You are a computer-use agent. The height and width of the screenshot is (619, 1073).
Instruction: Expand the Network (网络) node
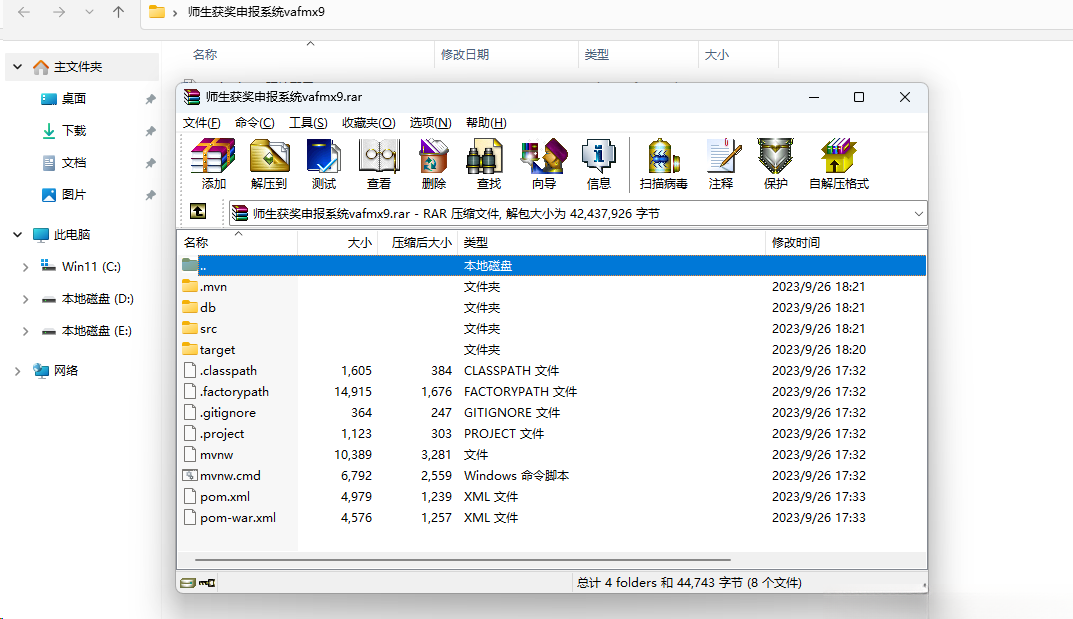(x=18, y=371)
